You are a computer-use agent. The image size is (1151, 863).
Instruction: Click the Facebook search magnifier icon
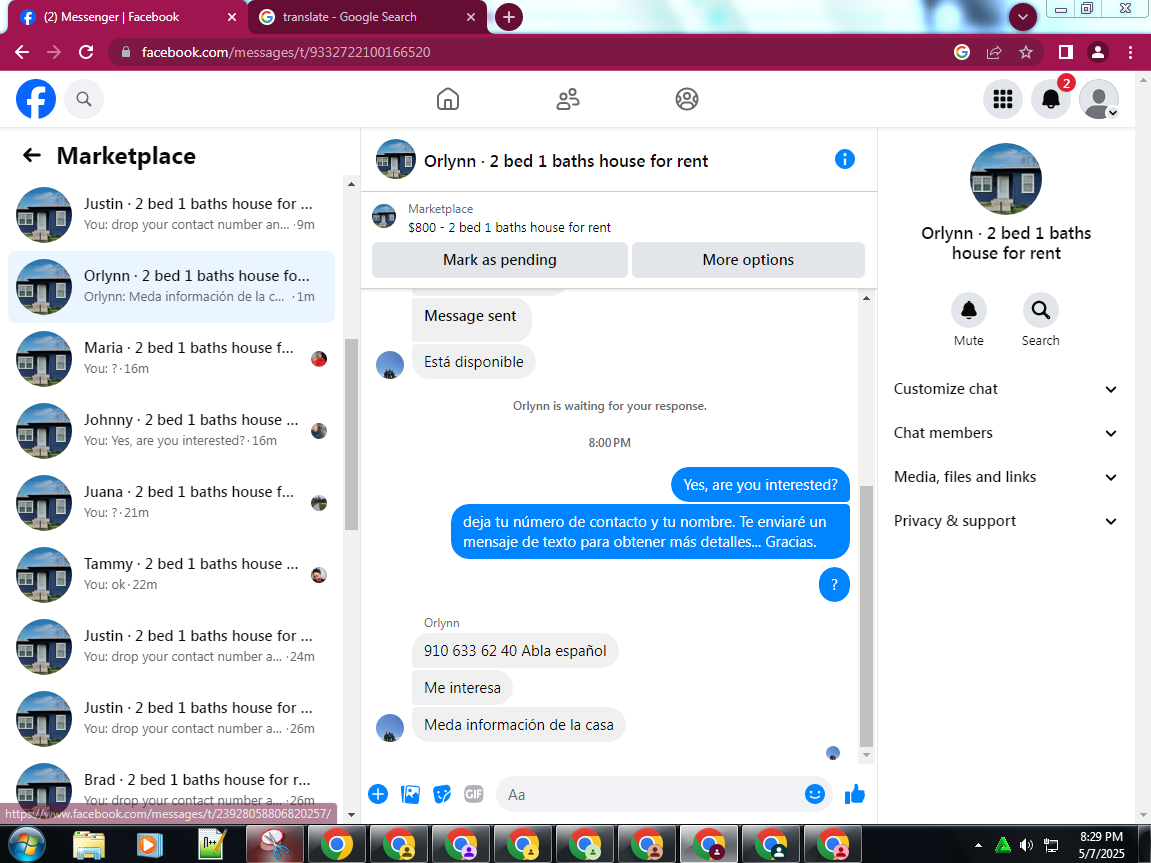[x=84, y=99]
